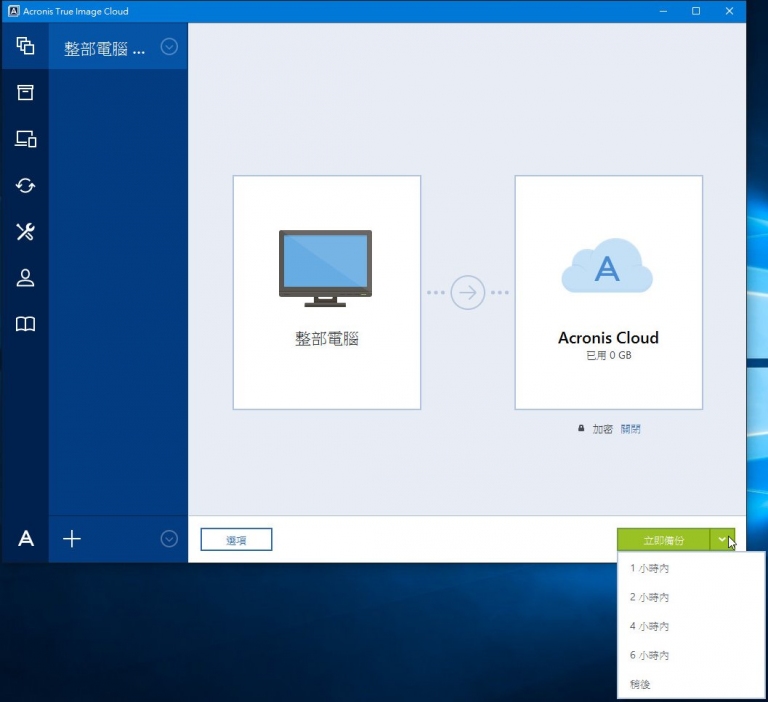Viewport: 768px width, 702px height.
Task: Click the 關閉 encryption link
Action: point(630,429)
